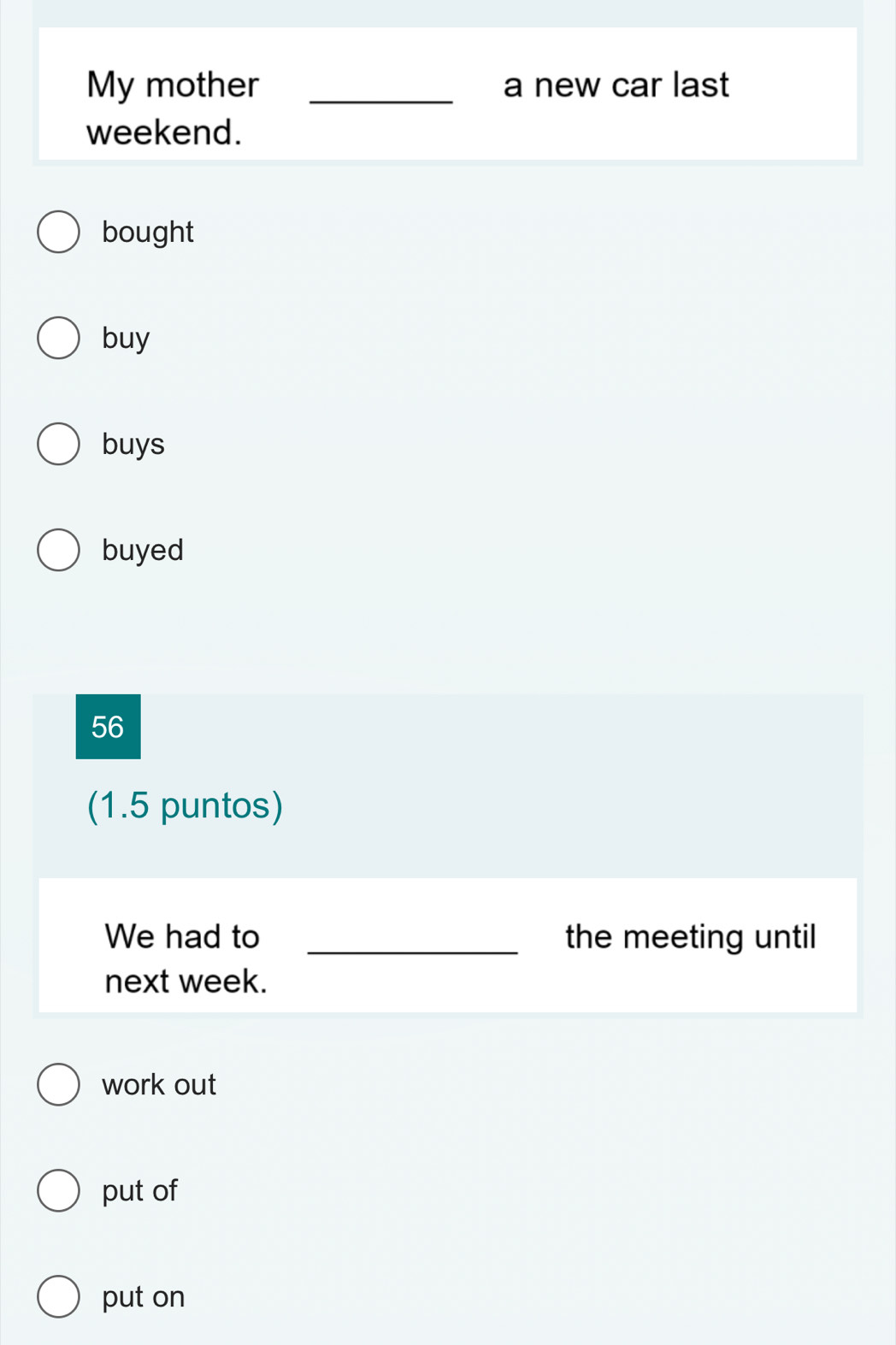Image resolution: width=896 pixels, height=1345 pixels.
Task: Choose the radio circle next to 'buy'
Action: coord(58,338)
